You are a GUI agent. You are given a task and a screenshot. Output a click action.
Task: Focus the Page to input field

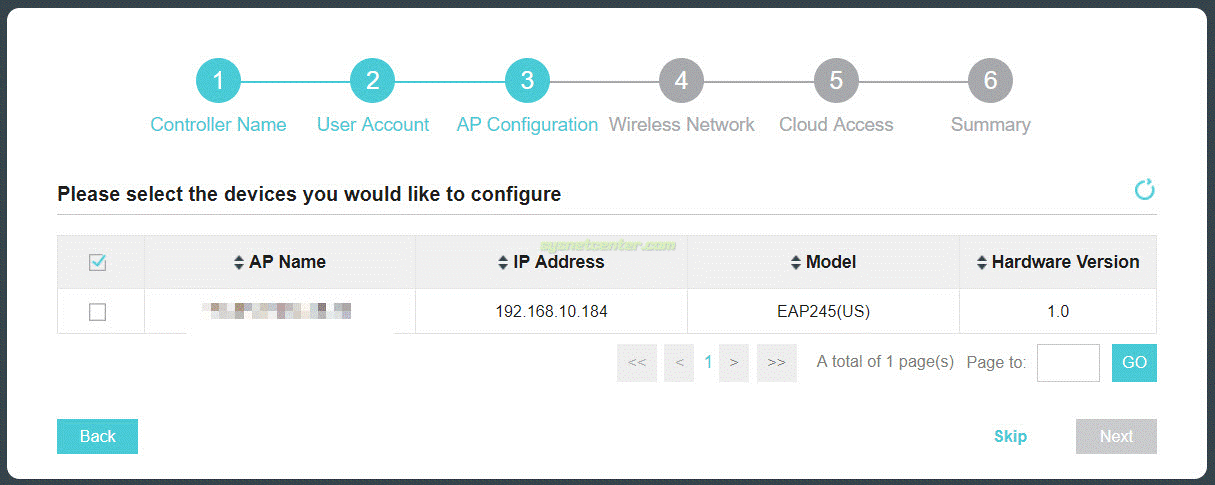(x=1068, y=363)
